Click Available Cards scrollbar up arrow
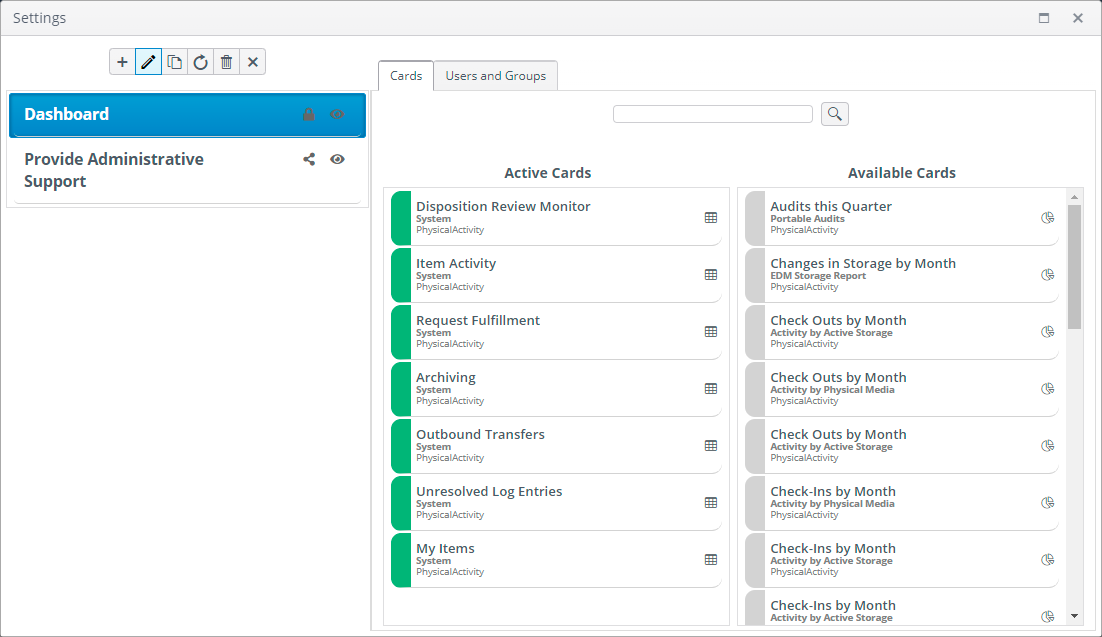This screenshot has height=637, width=1102. 1074,198
